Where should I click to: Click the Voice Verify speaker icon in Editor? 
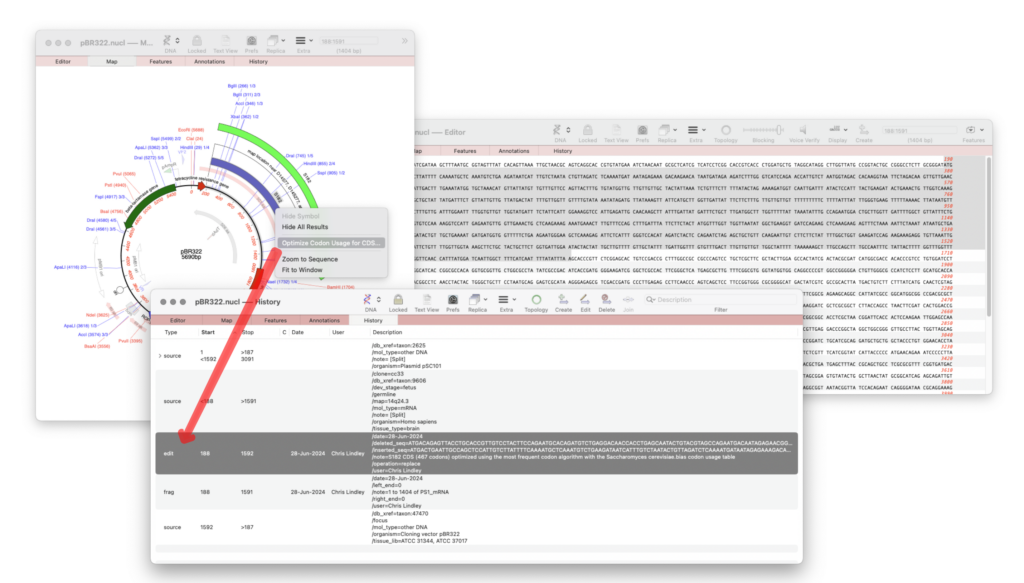pos(803,130)
